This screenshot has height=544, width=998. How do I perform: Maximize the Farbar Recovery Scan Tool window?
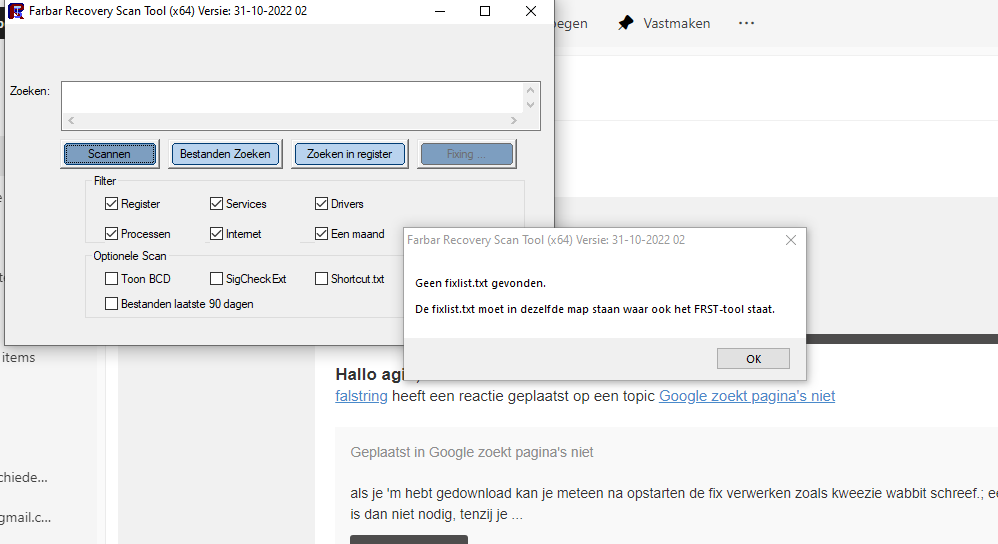tap(485, 11)
